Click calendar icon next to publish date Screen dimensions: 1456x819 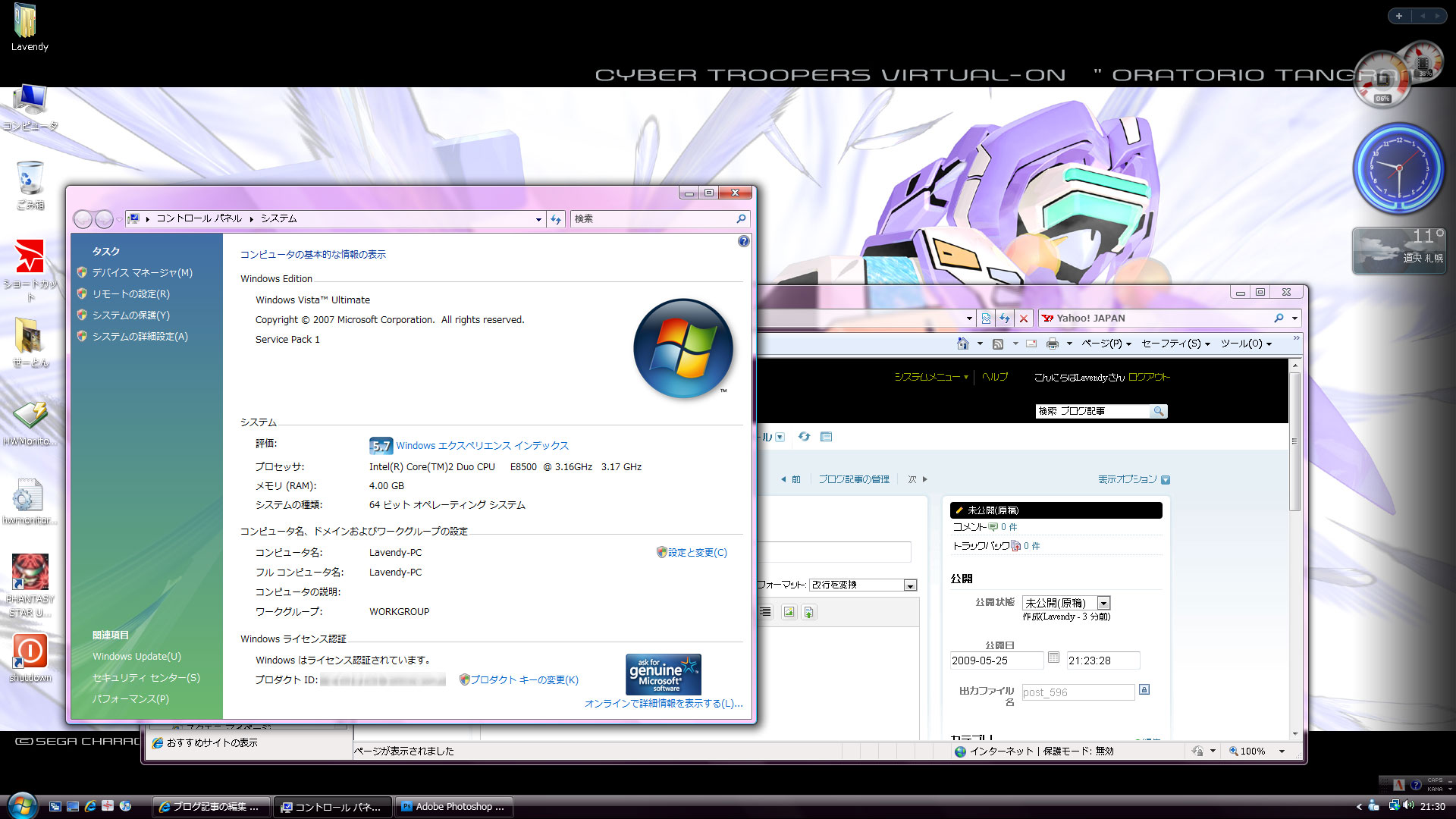[x=1053, y=658]
